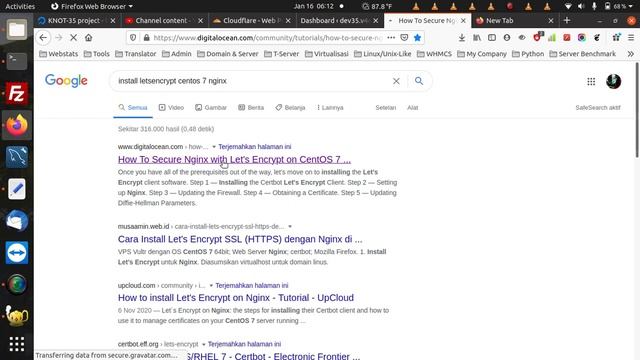Click the eye extension icon

(522, 38)
